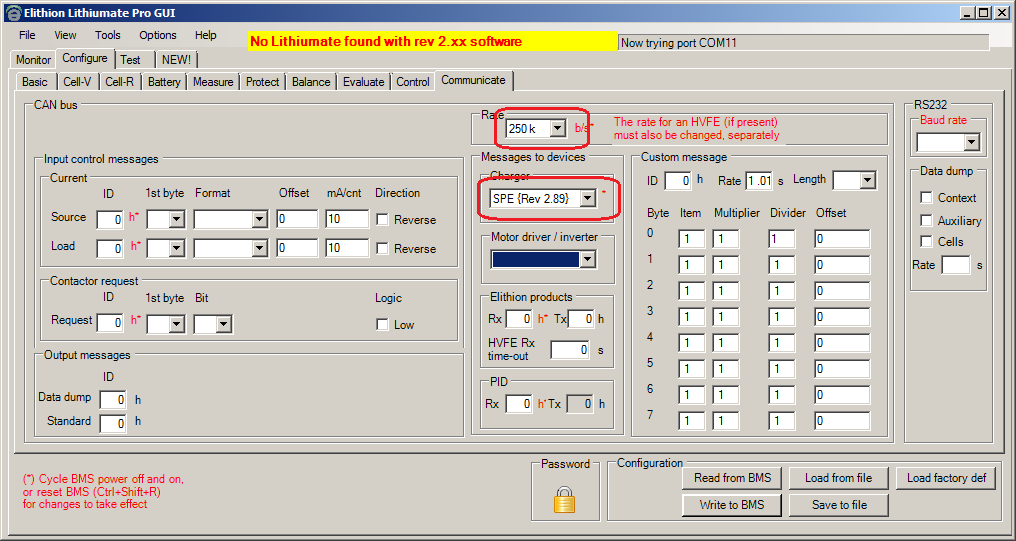
Task: Click the Load current ID field
Action: 110,247
